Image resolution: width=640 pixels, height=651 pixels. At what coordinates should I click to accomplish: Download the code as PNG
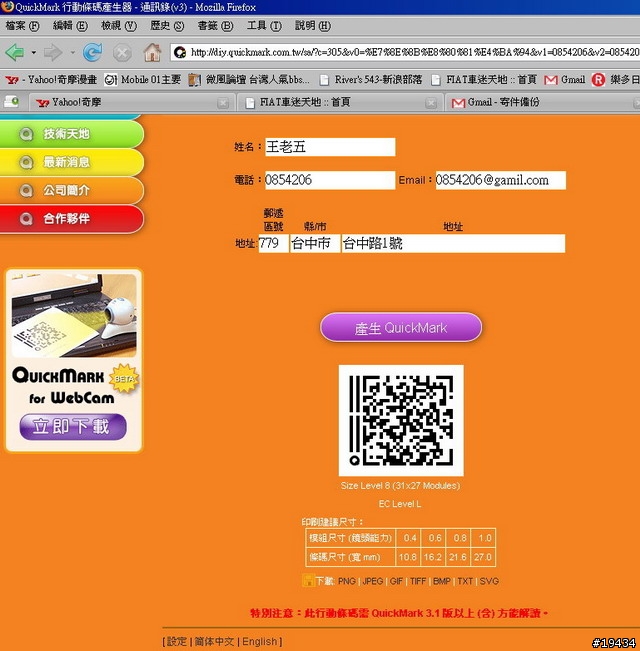pos(347,581)
